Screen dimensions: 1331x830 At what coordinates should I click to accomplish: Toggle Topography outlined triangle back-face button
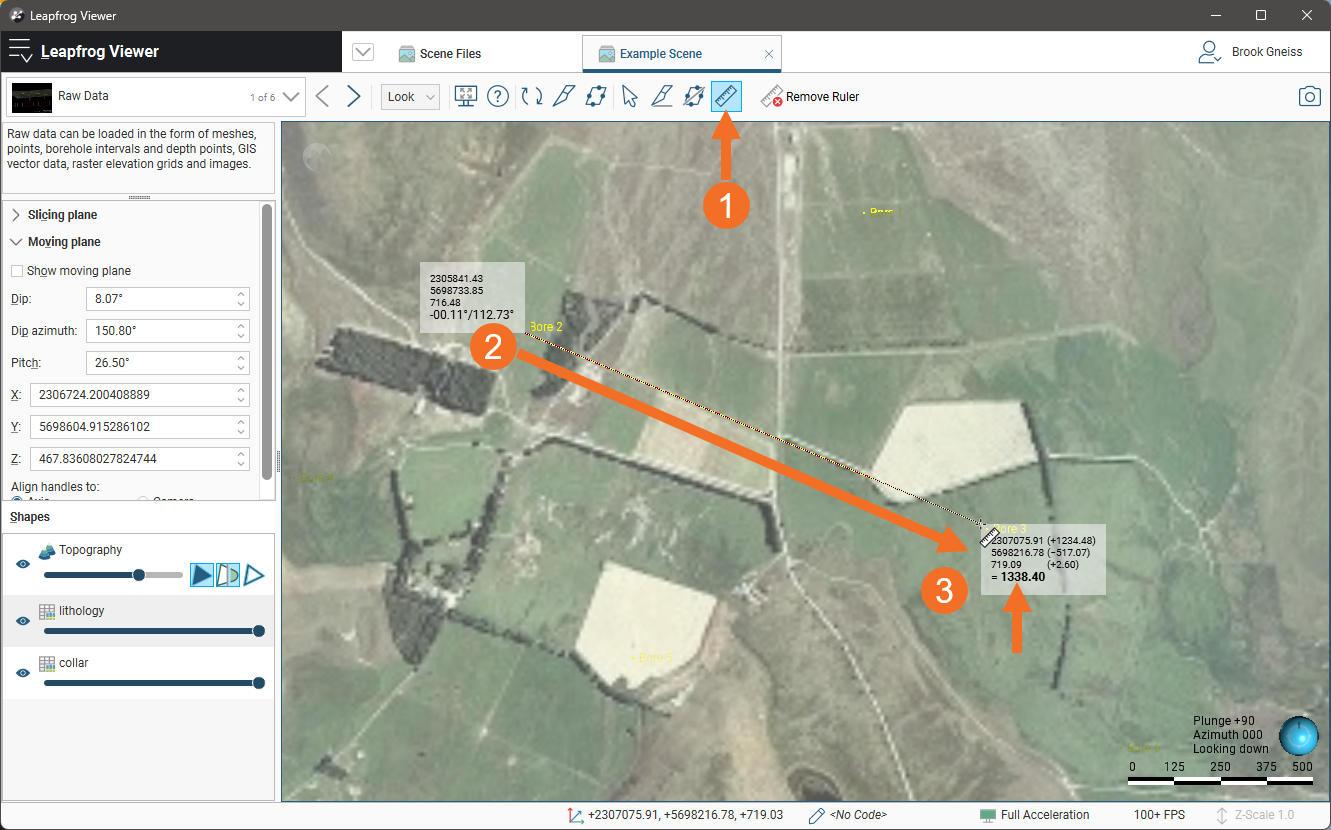coord(254,574)
